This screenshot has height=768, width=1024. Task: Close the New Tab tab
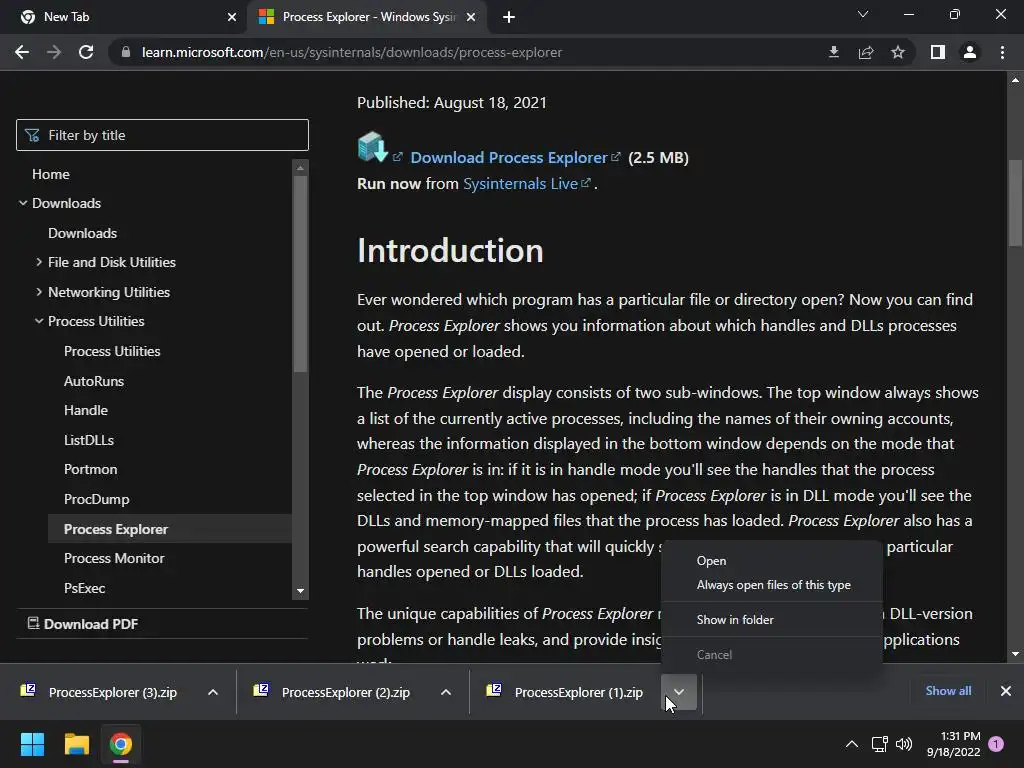tap(232, 17)
